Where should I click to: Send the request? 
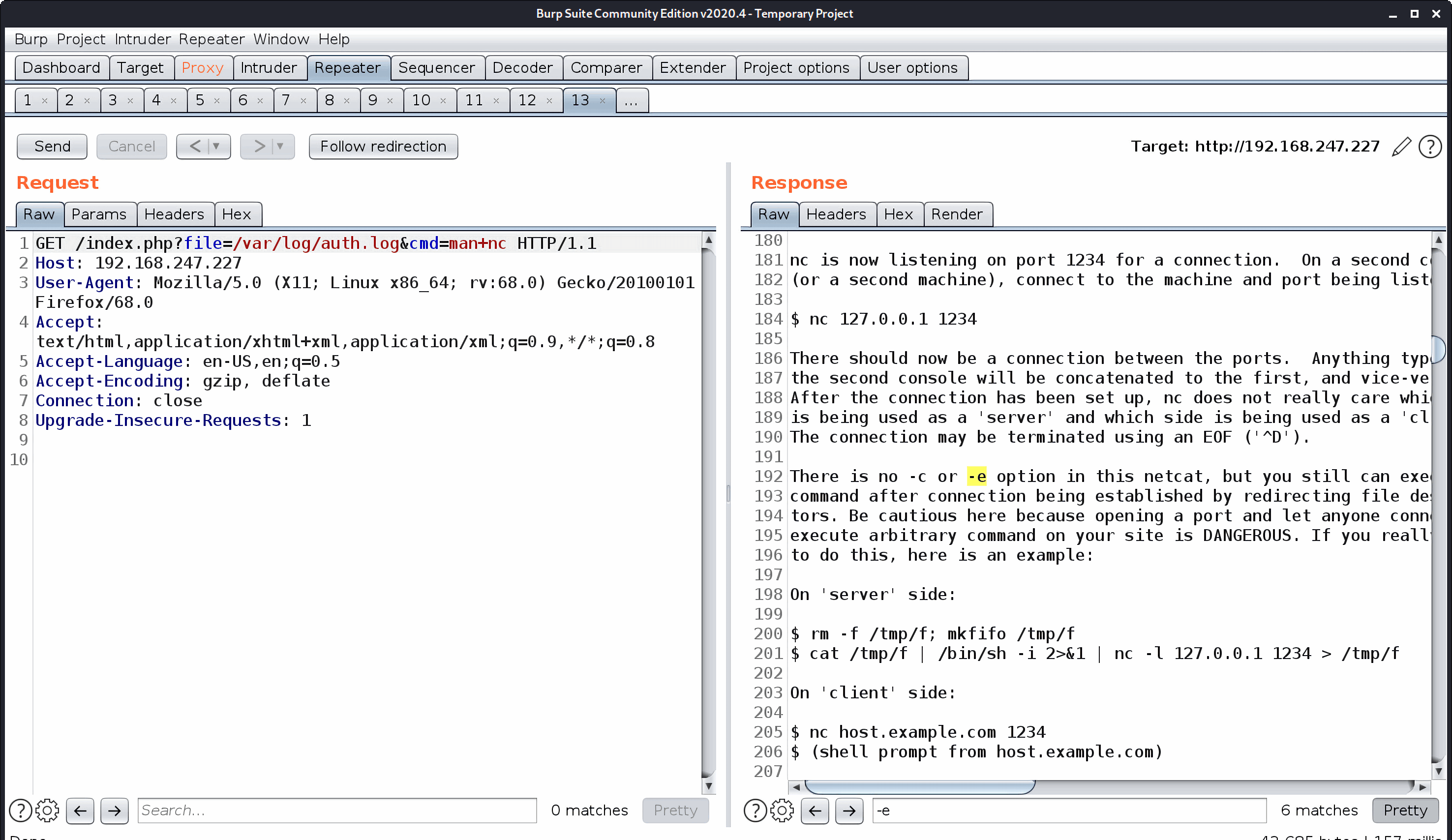53,147
